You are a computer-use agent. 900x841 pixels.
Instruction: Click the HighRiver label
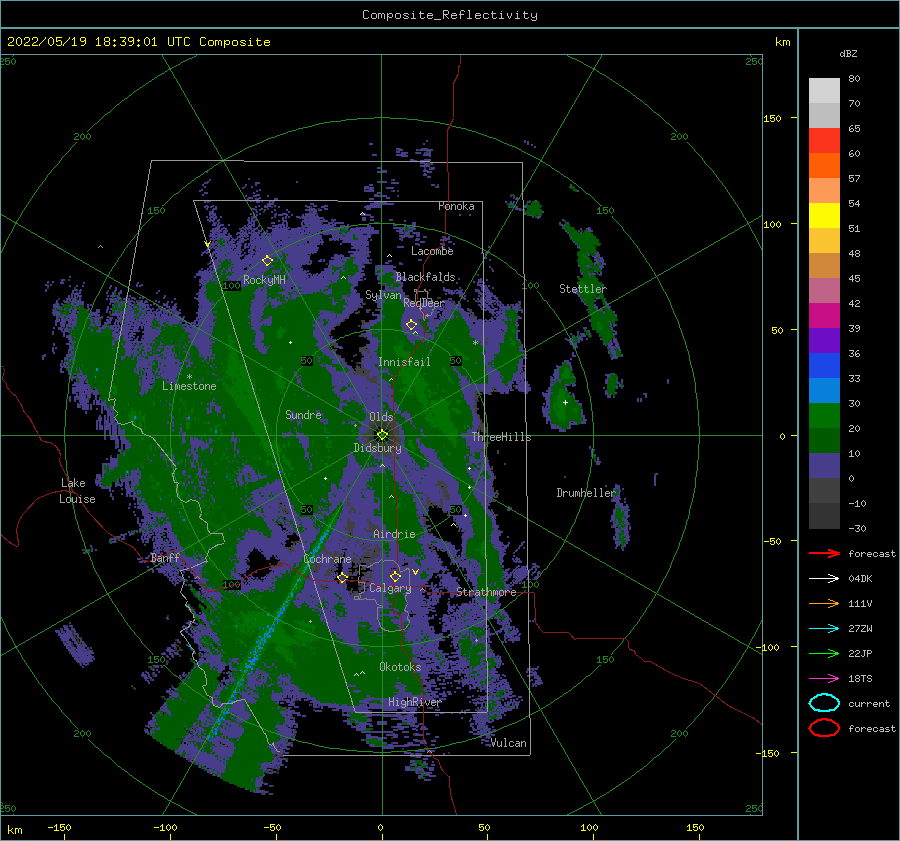[414, 702]
